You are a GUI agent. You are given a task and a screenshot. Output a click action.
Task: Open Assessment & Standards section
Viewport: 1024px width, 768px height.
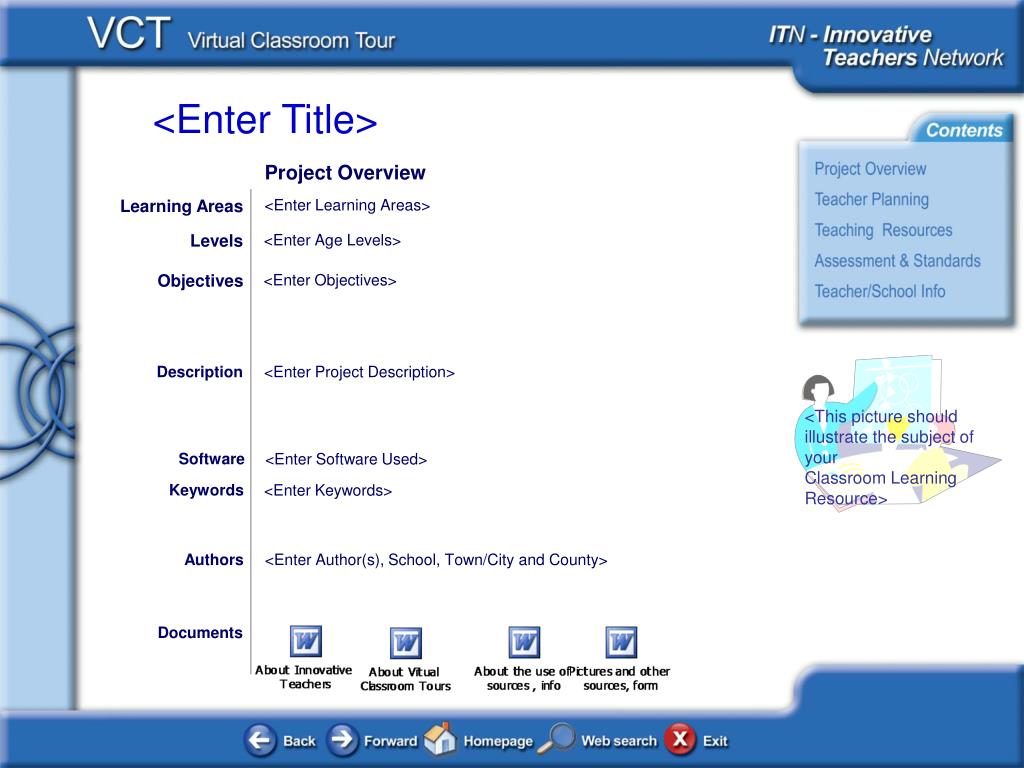point(897,261)
